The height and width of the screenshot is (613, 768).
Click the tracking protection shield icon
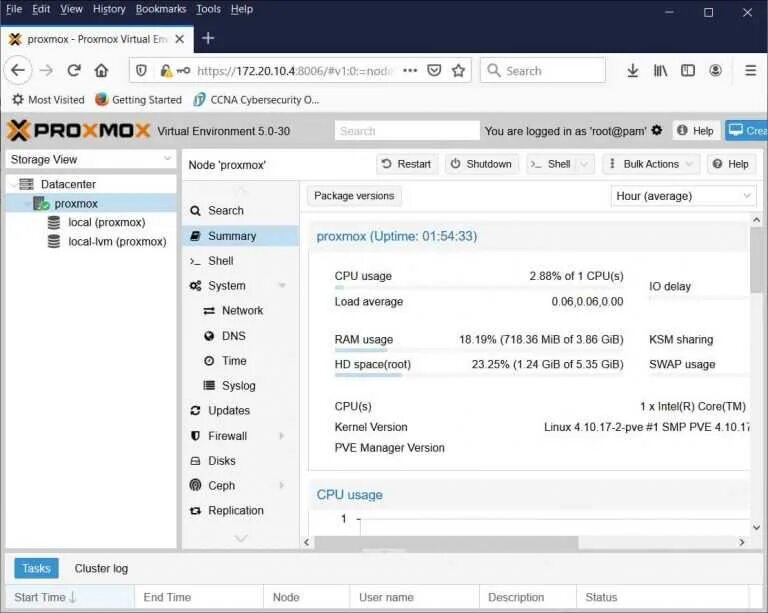(x=141, y=71)
